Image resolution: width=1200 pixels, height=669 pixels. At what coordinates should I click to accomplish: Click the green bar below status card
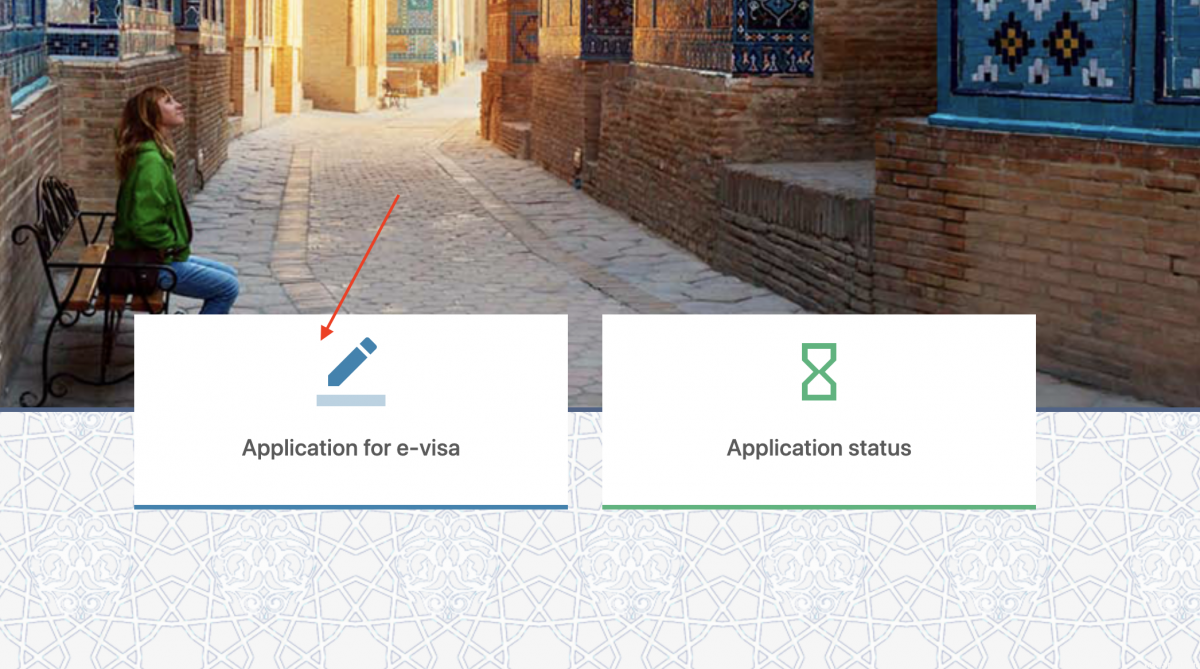819,507
